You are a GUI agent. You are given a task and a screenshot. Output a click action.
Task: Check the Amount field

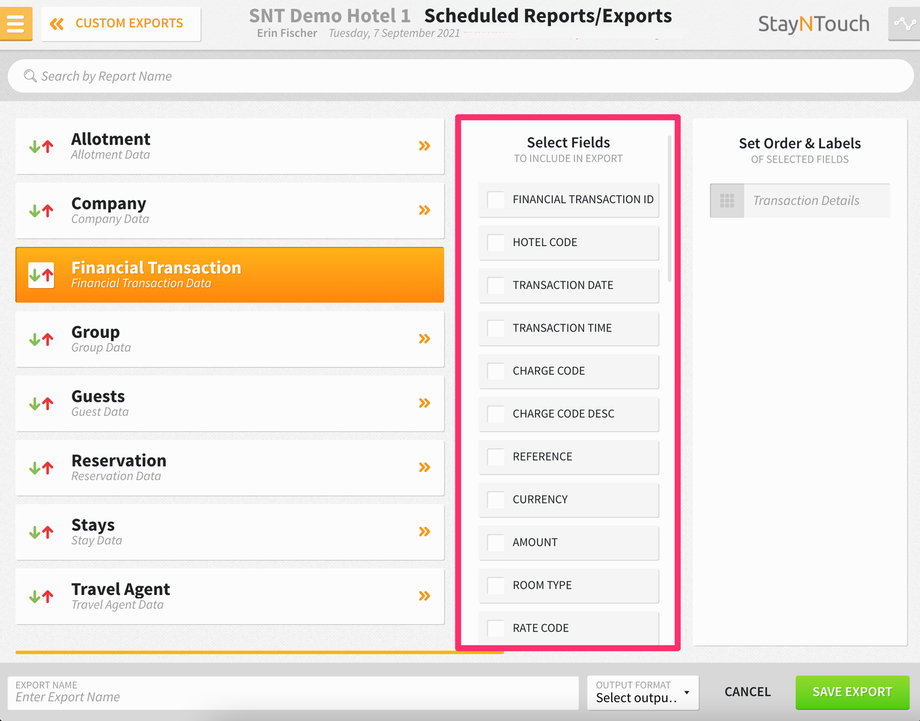pyautogui.click(x=496, y=542)
